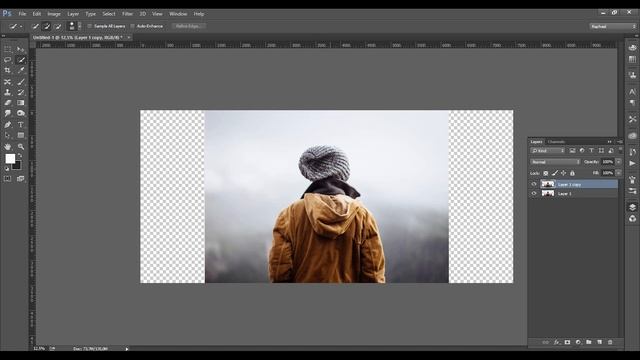Viewport: 640px width, 360px height.
Task: Open the Layer menu
Action: click(x=73, y=14)
